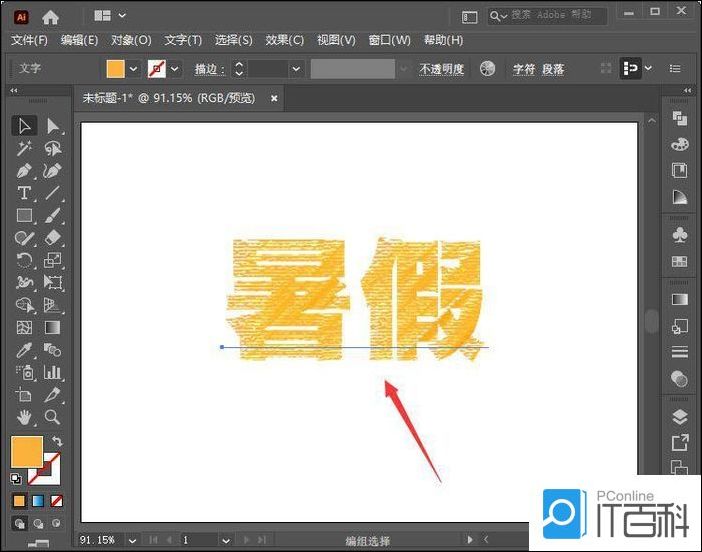Open the Color palette panel icon
This screenshot has width=702, height=552.
pos(680,145)
